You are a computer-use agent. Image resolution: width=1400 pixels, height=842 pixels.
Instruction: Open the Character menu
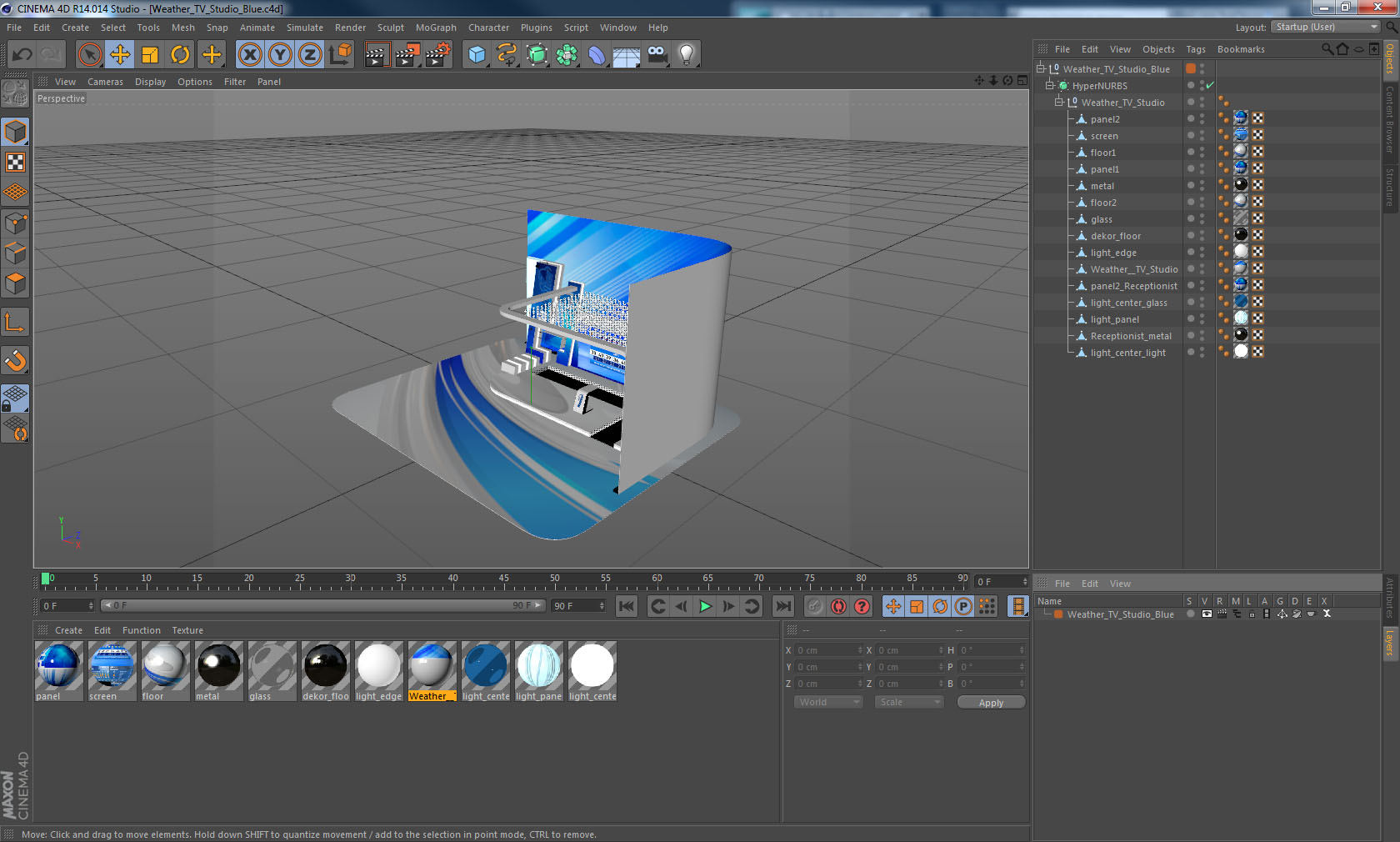(488, 28)
